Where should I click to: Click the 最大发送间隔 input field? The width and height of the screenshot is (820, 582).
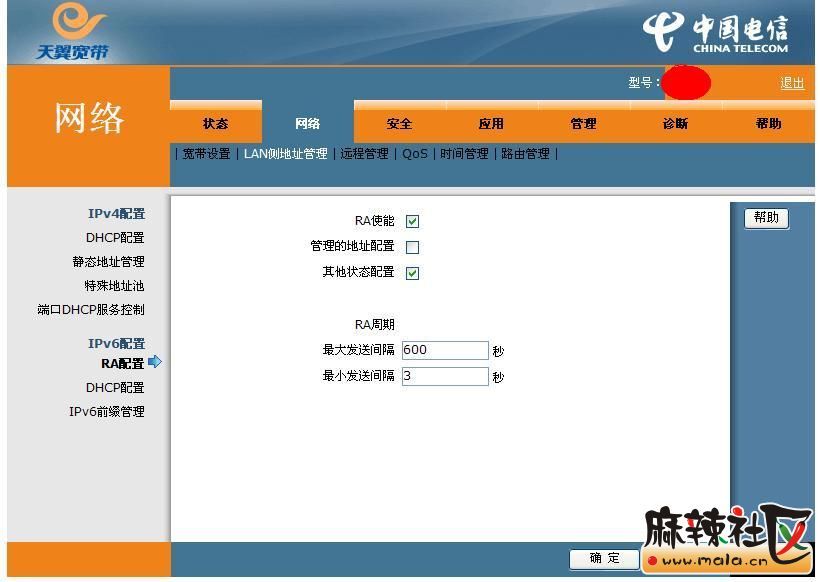[444, 351]
